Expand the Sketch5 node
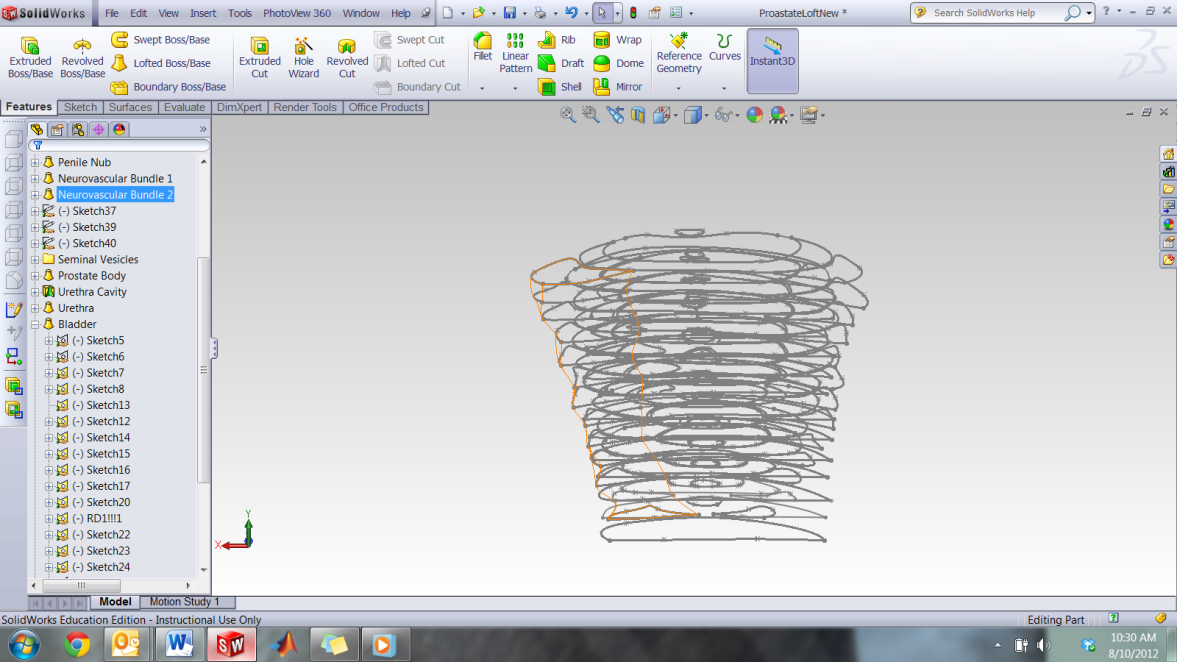 click(x=49, y=341)
